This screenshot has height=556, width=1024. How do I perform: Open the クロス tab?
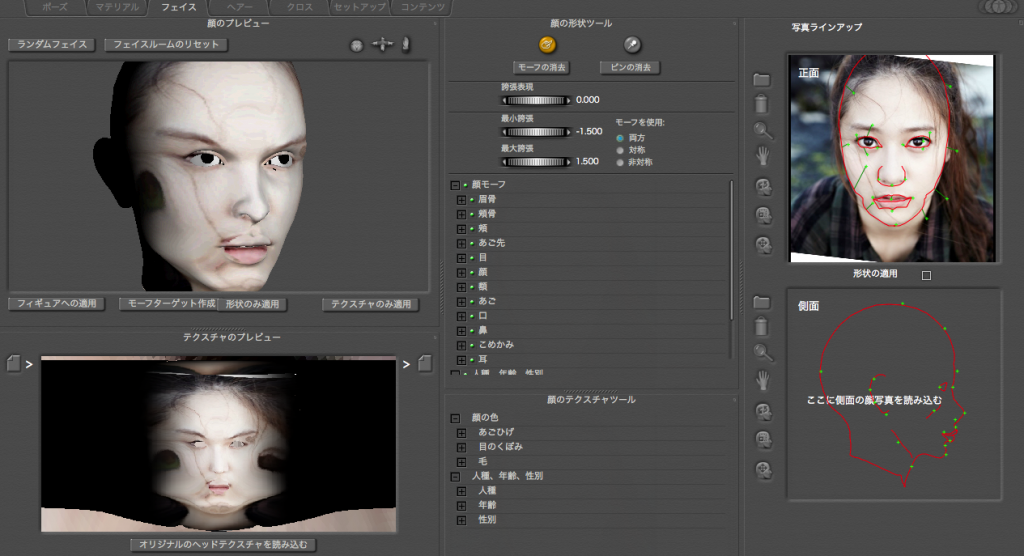[x=300, y=7]
